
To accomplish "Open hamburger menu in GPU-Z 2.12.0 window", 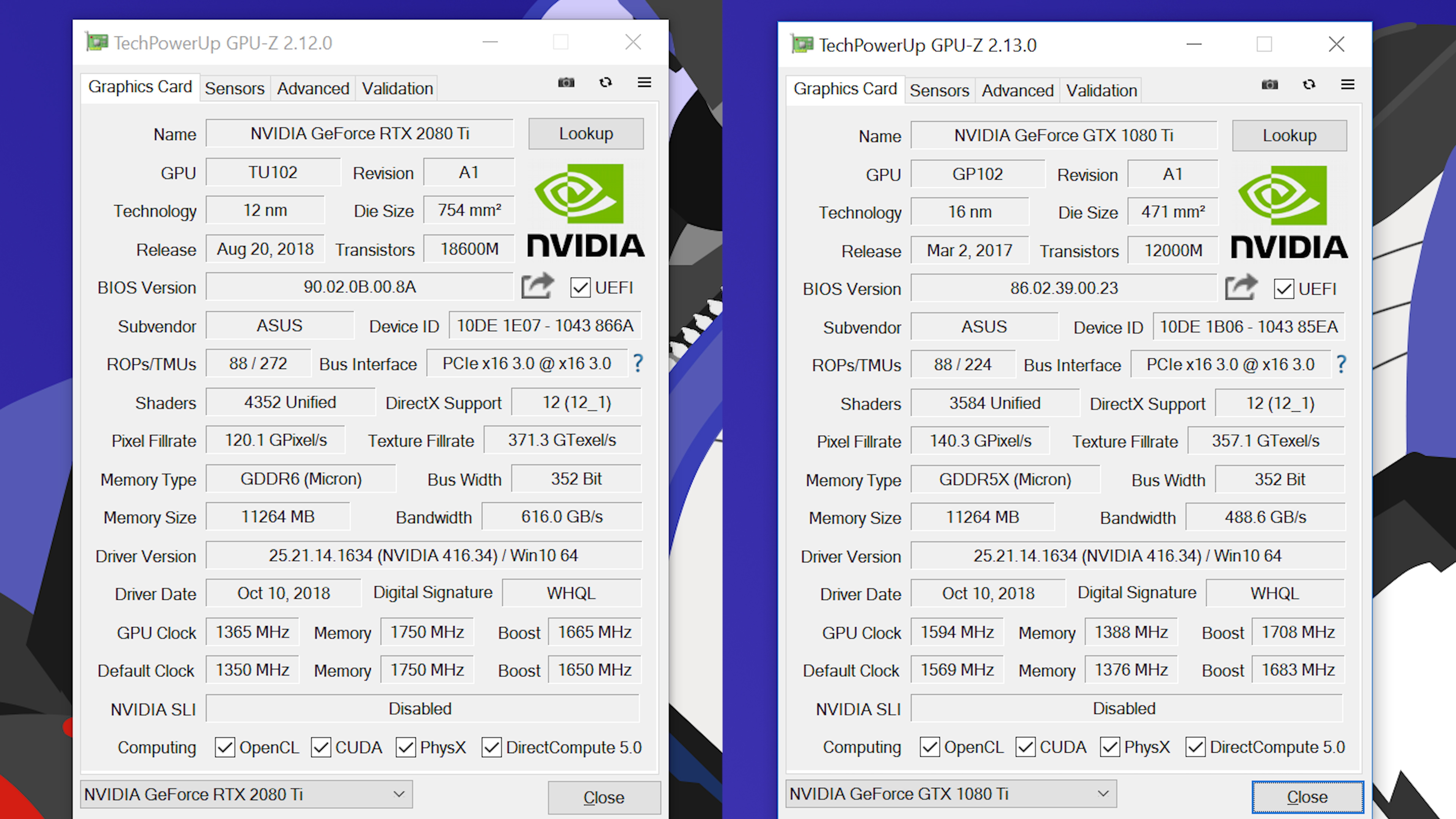I will coord(644,83).
